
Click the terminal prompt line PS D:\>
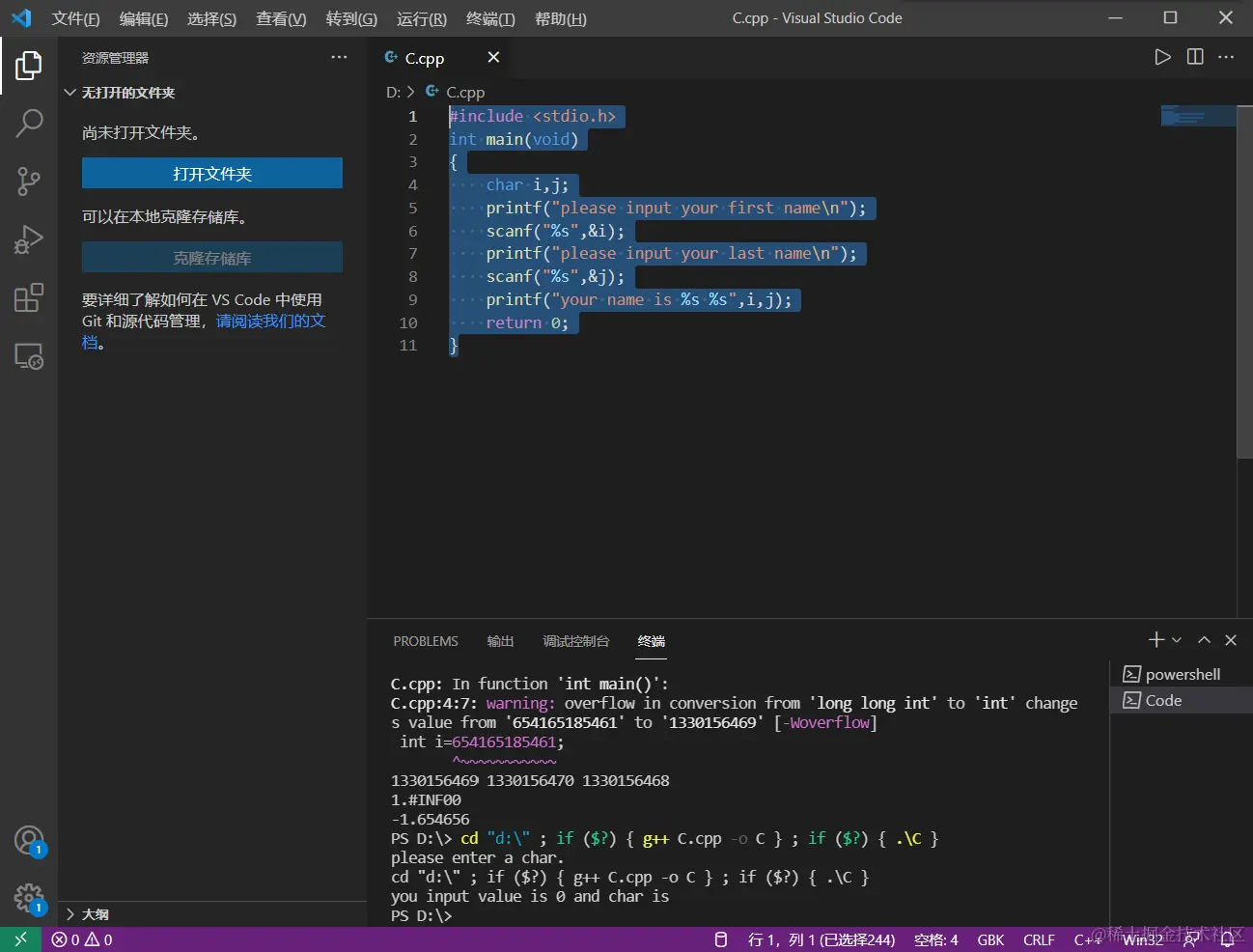pyautogui.click(x=421, y=915)
